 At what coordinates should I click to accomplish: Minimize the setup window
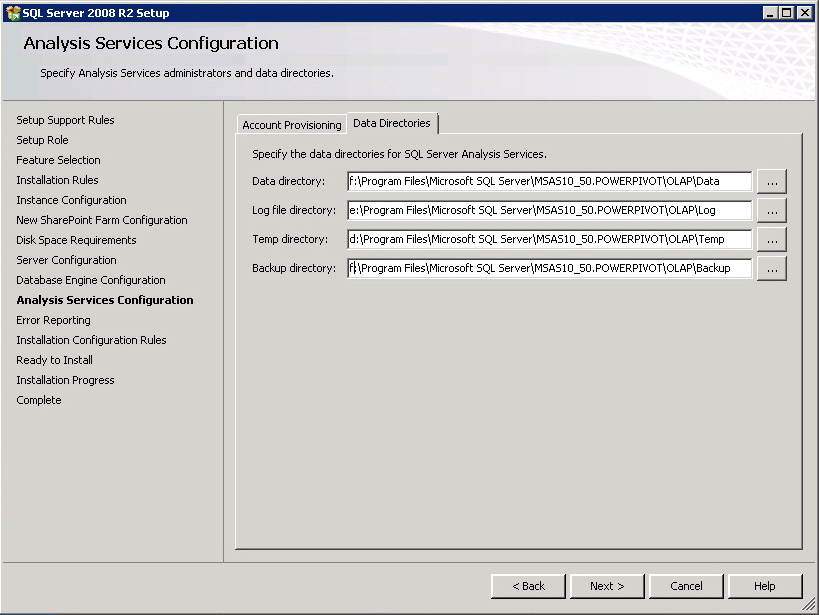769,13
